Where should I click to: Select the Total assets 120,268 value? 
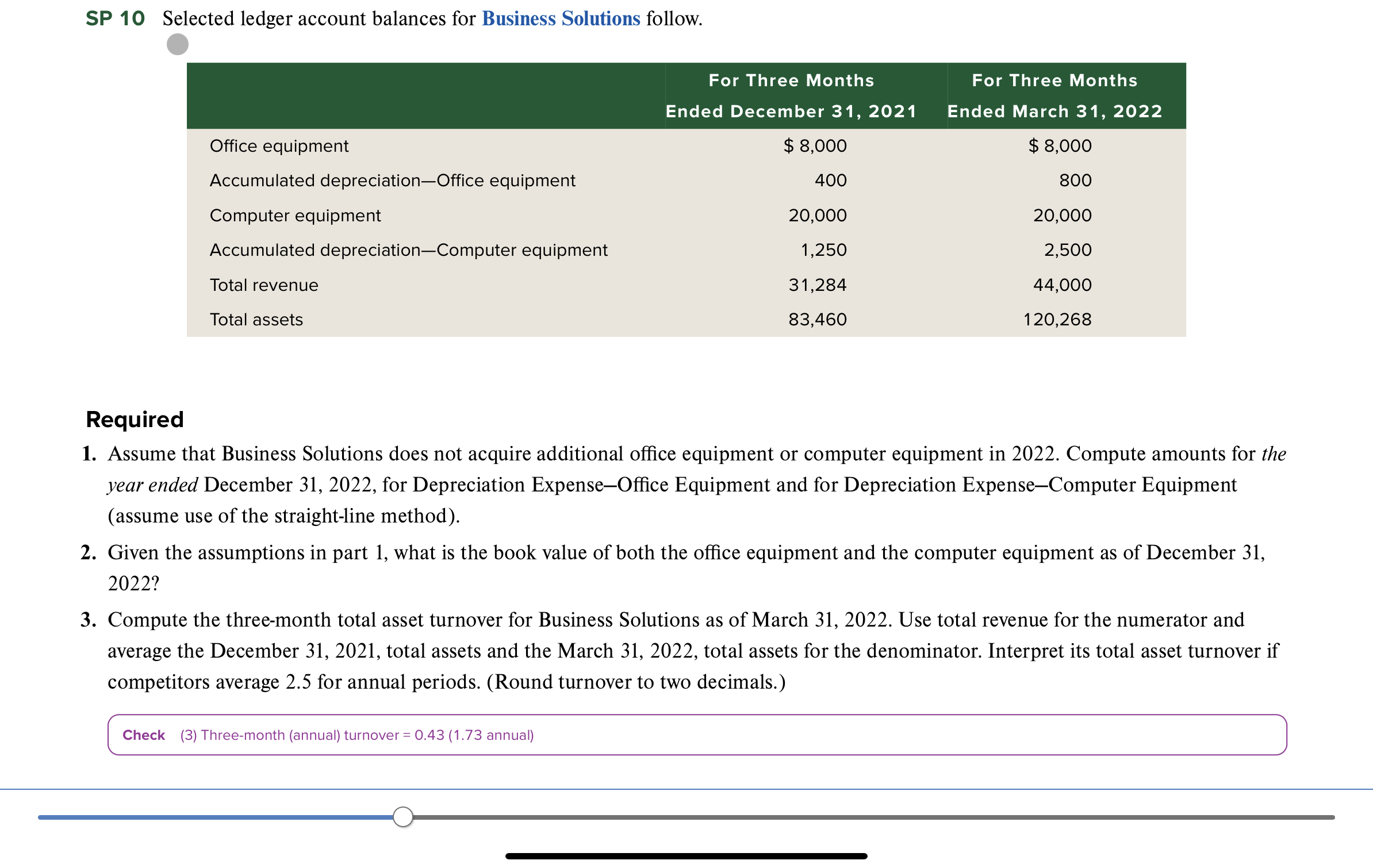point(1057,320)
